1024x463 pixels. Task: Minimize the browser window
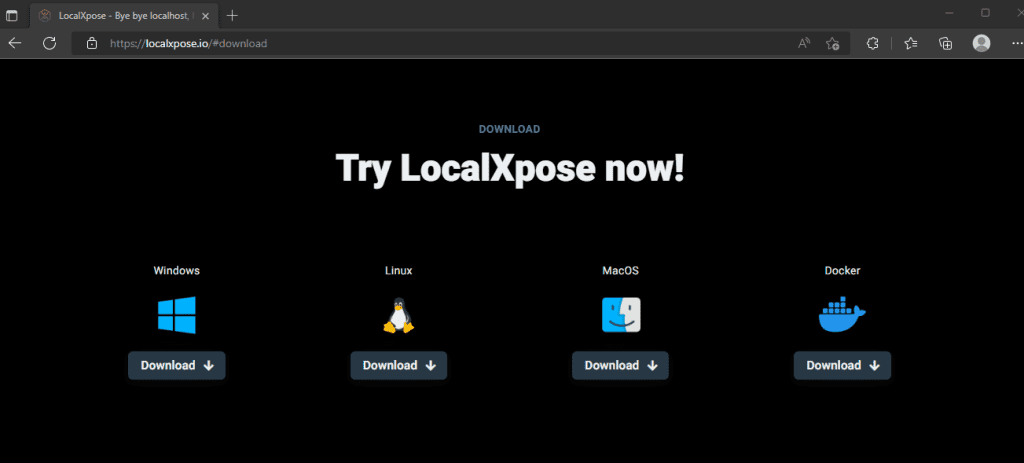click(x=949, y=13)
